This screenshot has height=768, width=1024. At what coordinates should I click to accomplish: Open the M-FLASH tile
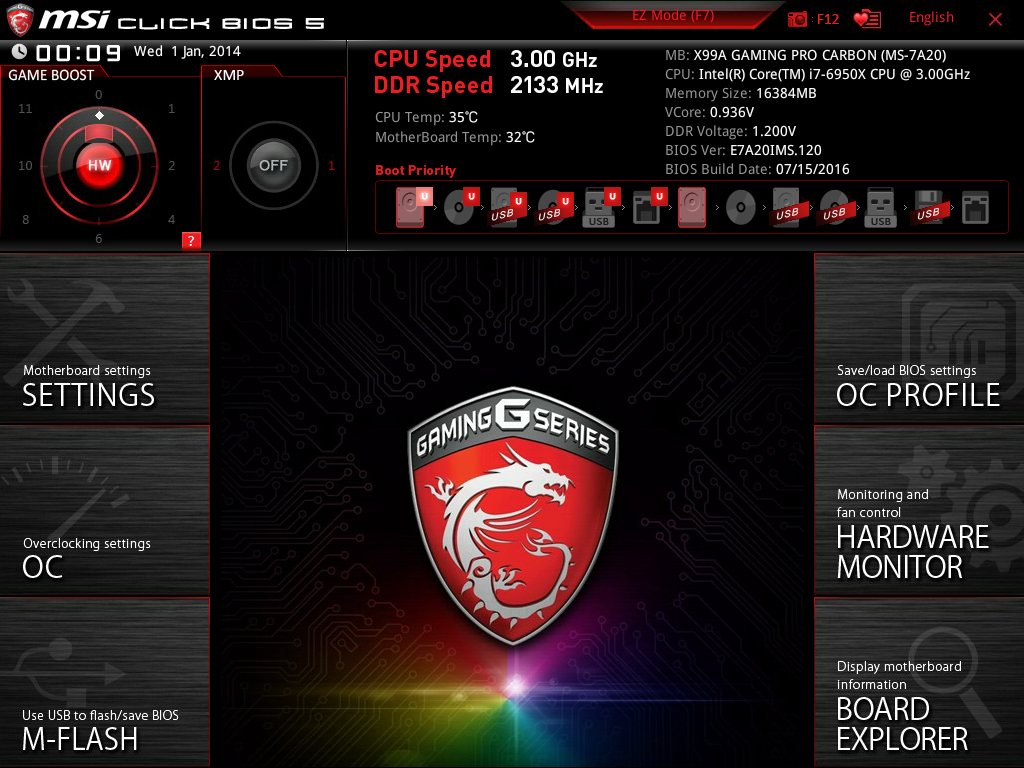[x=104, y=682]
